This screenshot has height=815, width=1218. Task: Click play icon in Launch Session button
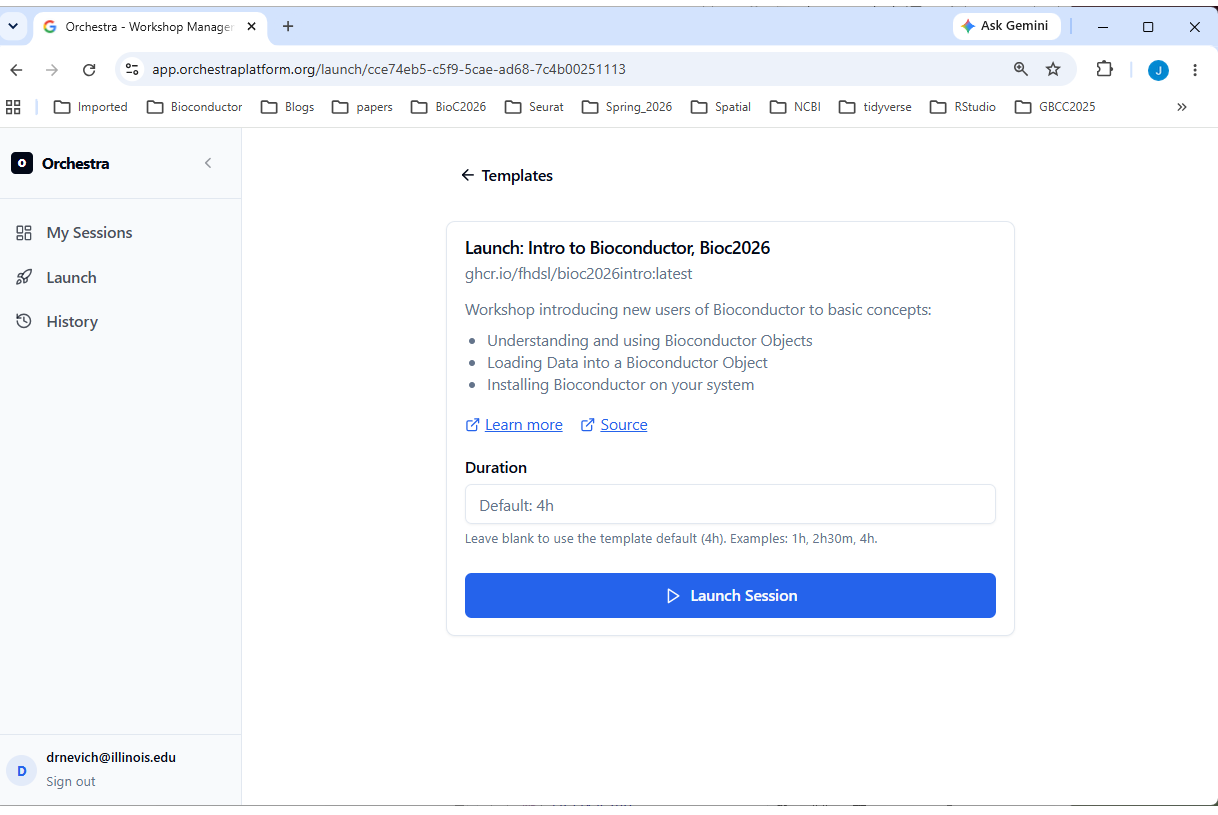coord(673,595)
